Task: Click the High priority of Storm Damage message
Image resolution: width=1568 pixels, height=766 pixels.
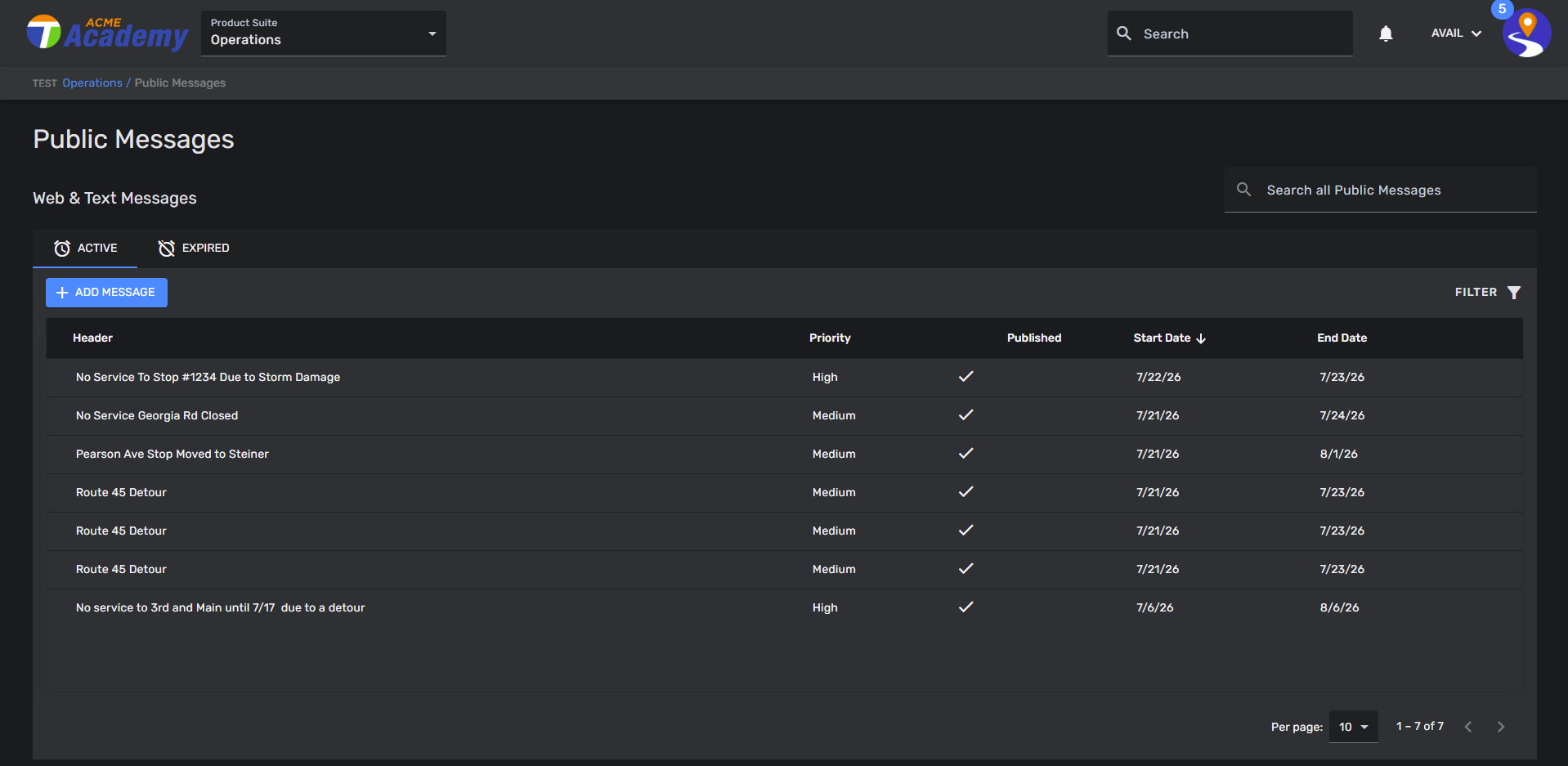Action: 825,378
